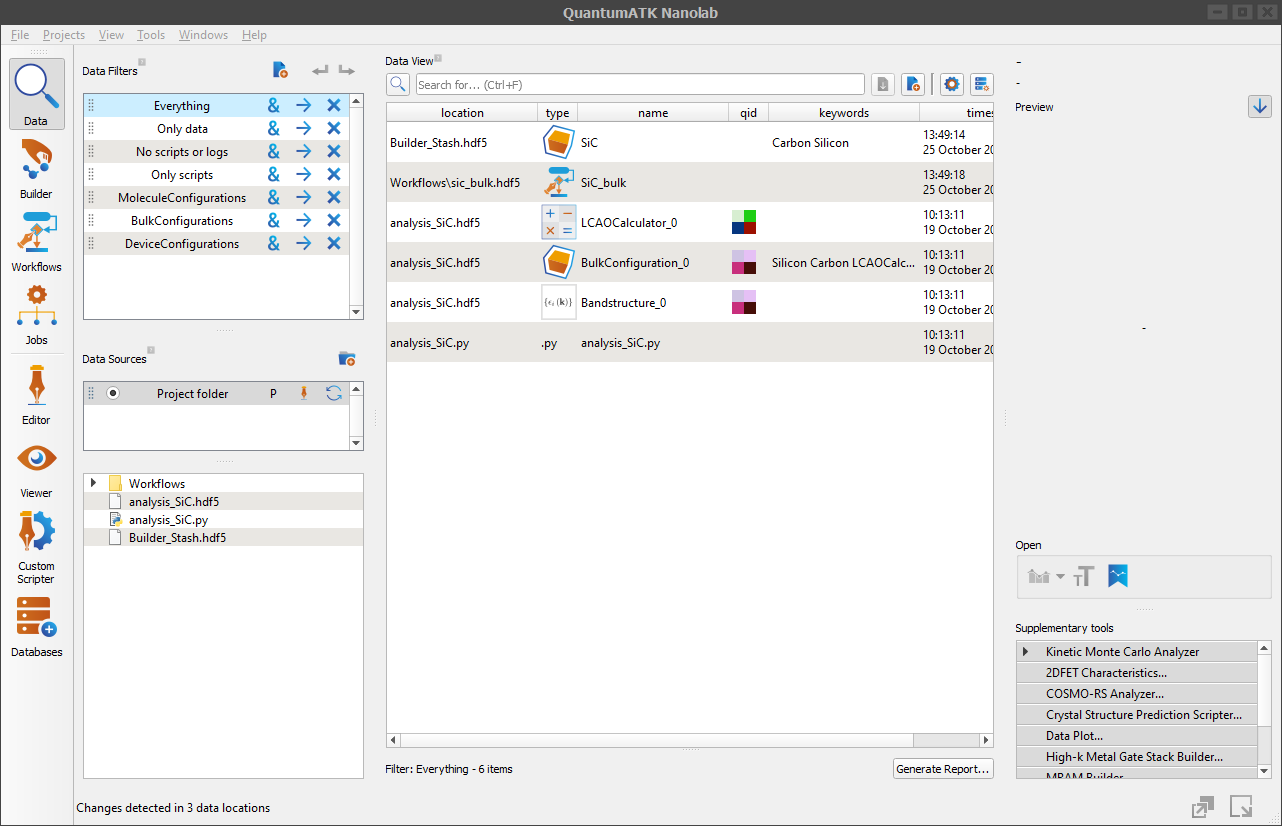Open the Help menu

pyautogui.click(x=254, y=35)
